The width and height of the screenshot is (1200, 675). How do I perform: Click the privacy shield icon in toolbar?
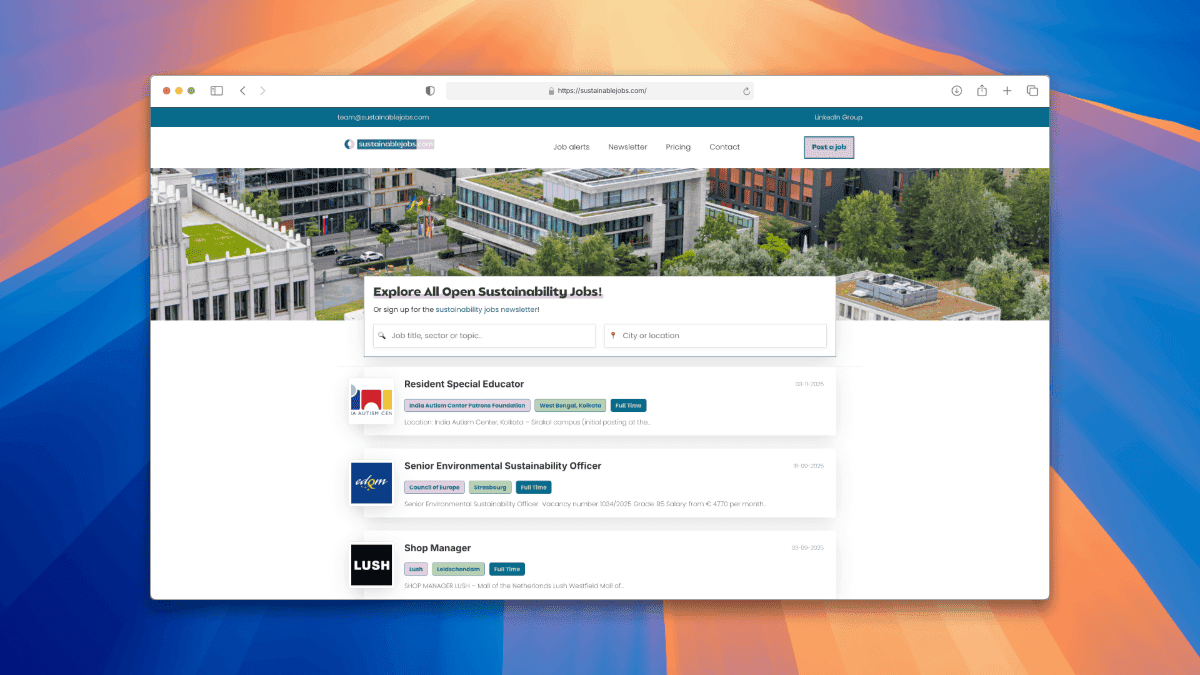click(430, 91)
